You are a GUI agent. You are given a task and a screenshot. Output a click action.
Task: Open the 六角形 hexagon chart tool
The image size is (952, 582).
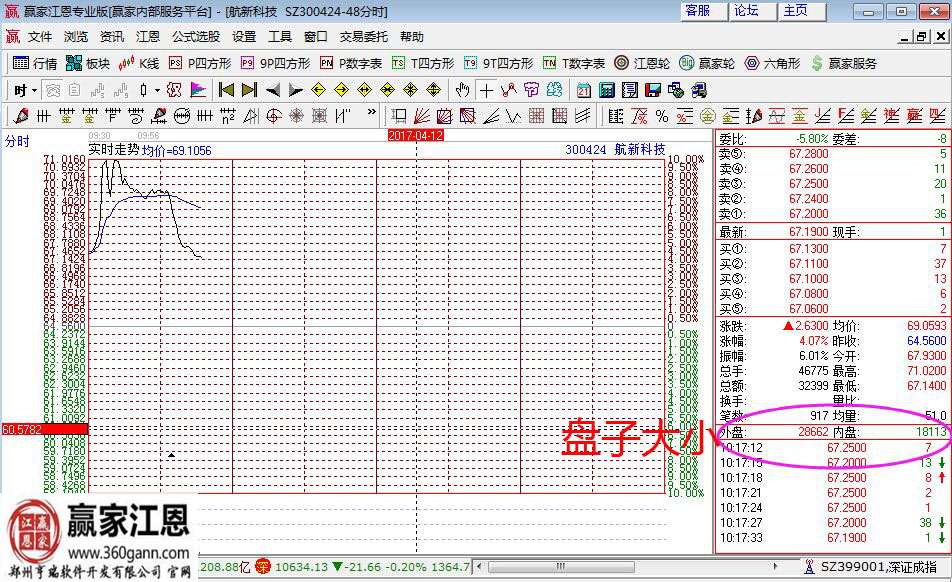772,63
